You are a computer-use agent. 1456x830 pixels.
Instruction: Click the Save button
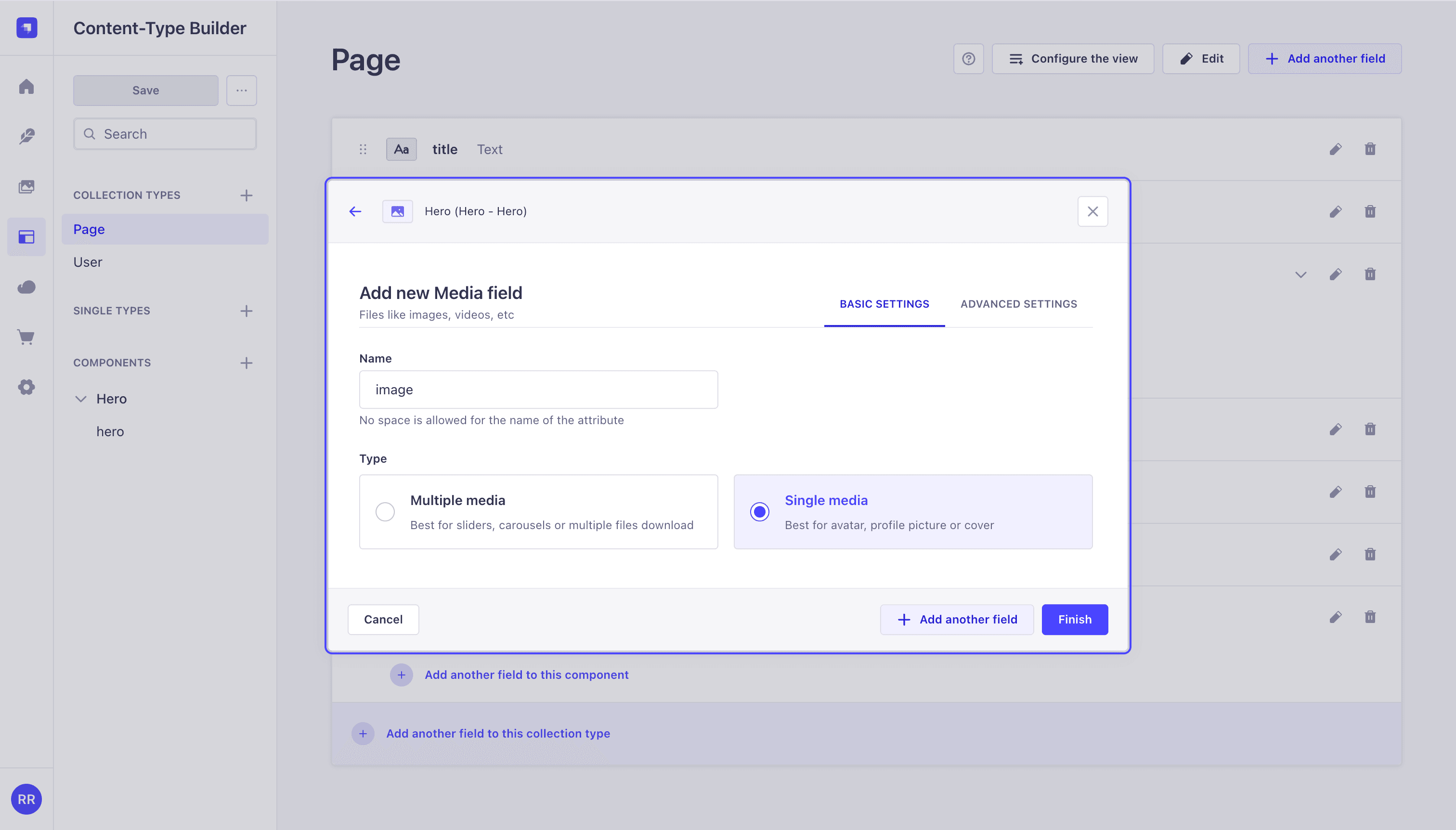click(145, 91)
